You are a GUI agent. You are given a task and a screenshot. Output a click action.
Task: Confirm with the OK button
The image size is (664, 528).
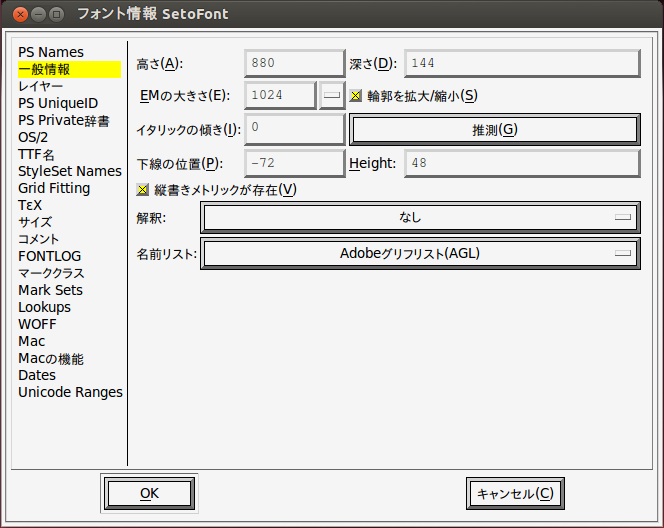click(149, 493)
